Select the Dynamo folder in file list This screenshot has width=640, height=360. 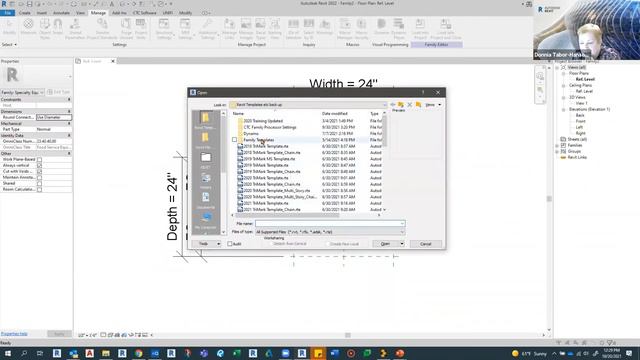pos(251,133)
